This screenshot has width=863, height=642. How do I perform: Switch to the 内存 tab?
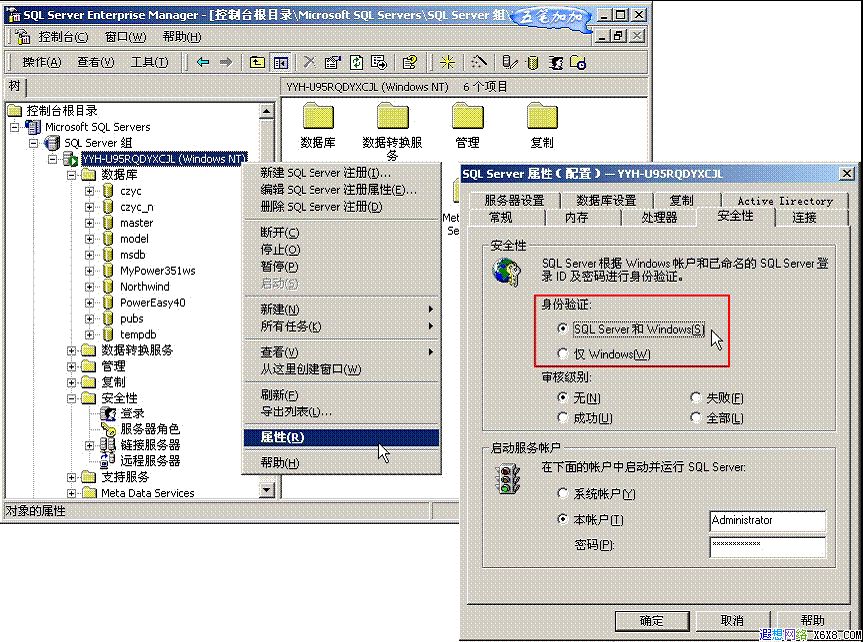point(577,217)
